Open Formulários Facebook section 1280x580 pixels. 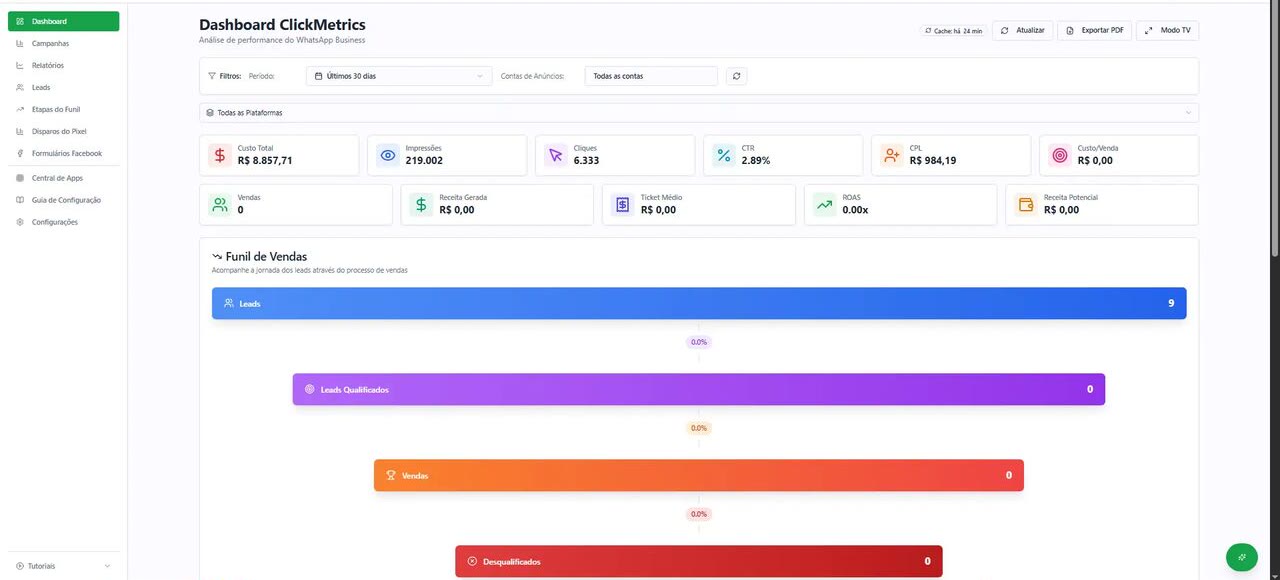tap(63, 153)
